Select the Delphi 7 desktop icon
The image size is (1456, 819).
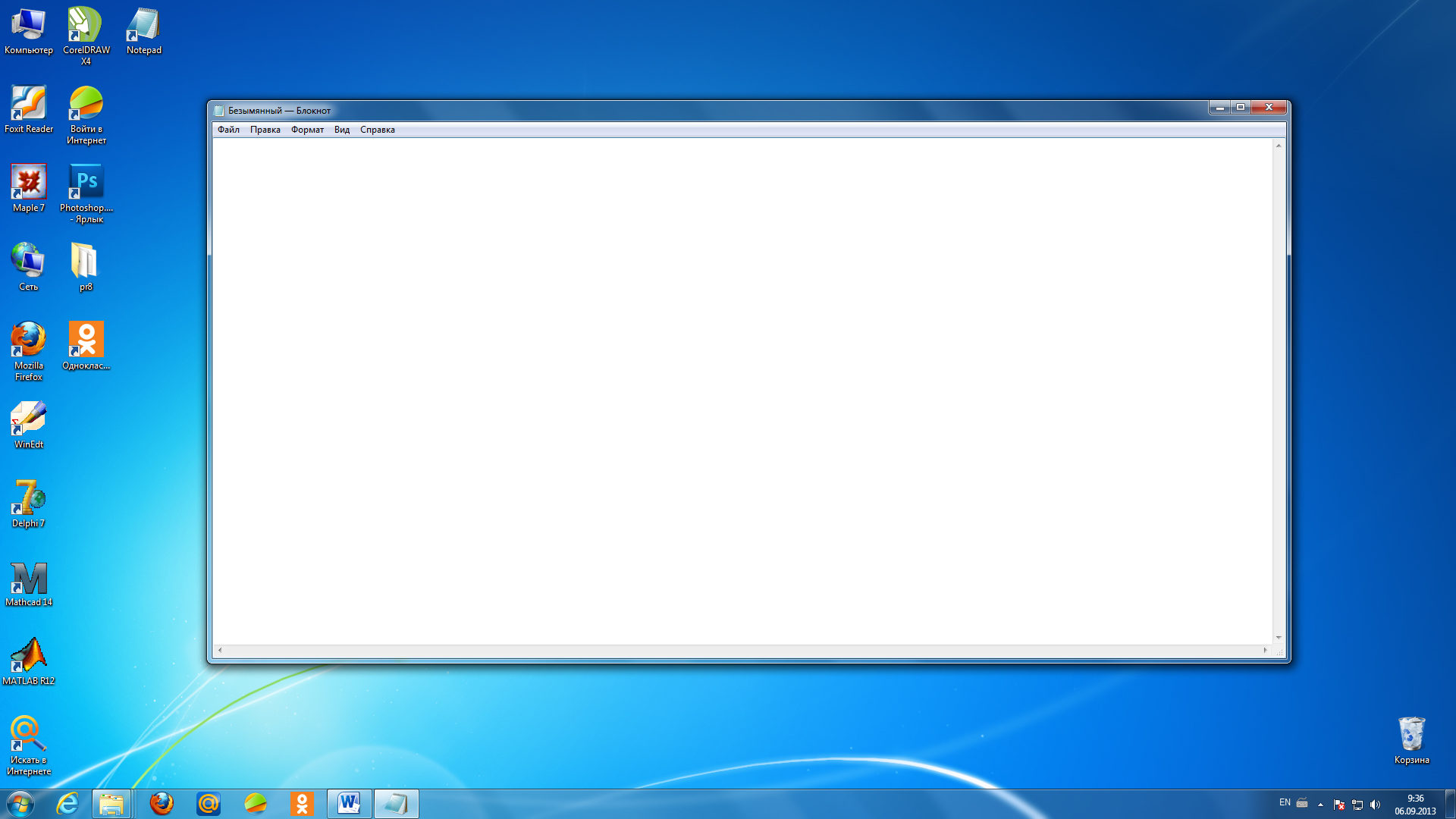point(29,504)
